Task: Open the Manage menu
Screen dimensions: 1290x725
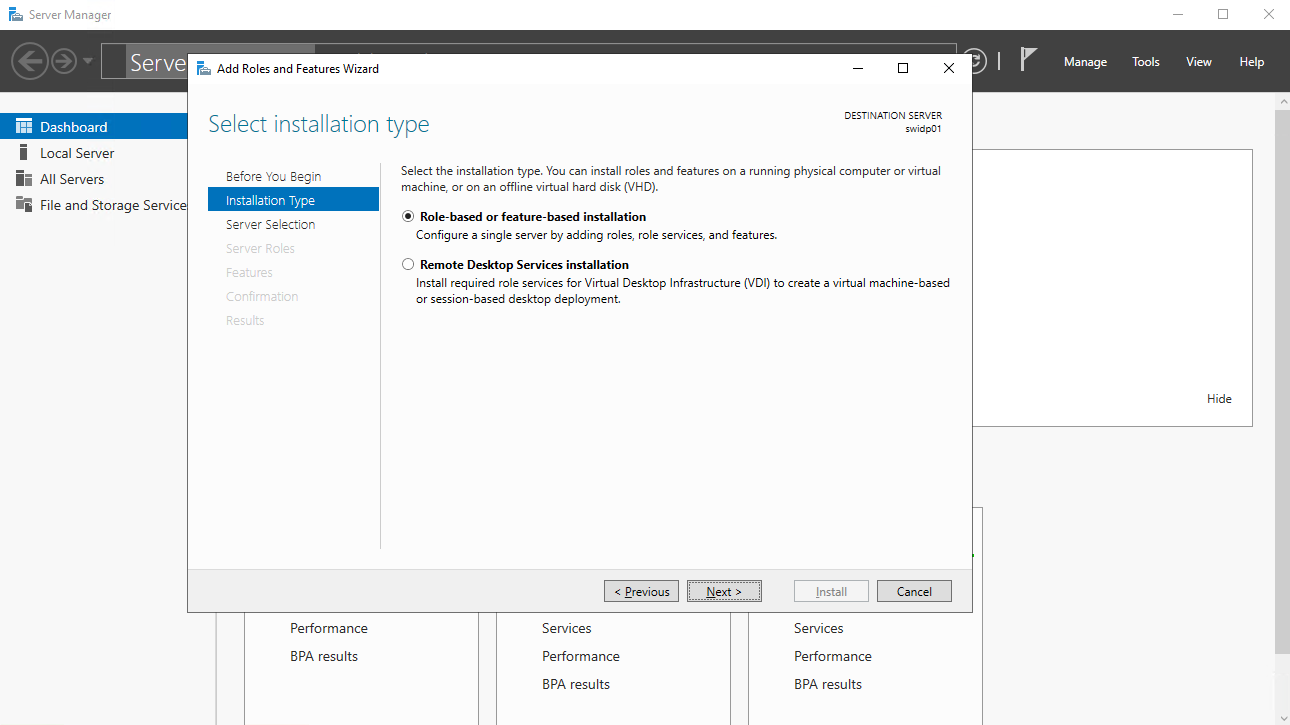Action: tap(1085, 62)
